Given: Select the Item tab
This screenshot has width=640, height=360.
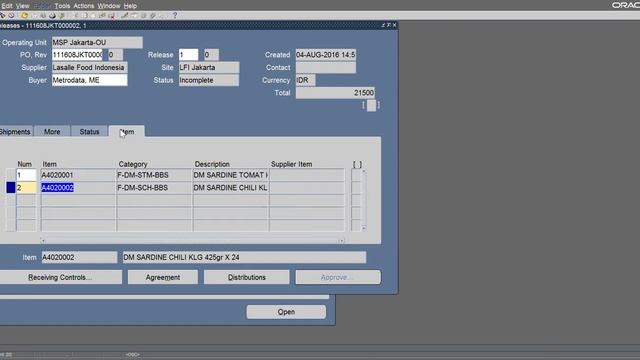Looking at the screenshot, I should click(x=127, y=131).
